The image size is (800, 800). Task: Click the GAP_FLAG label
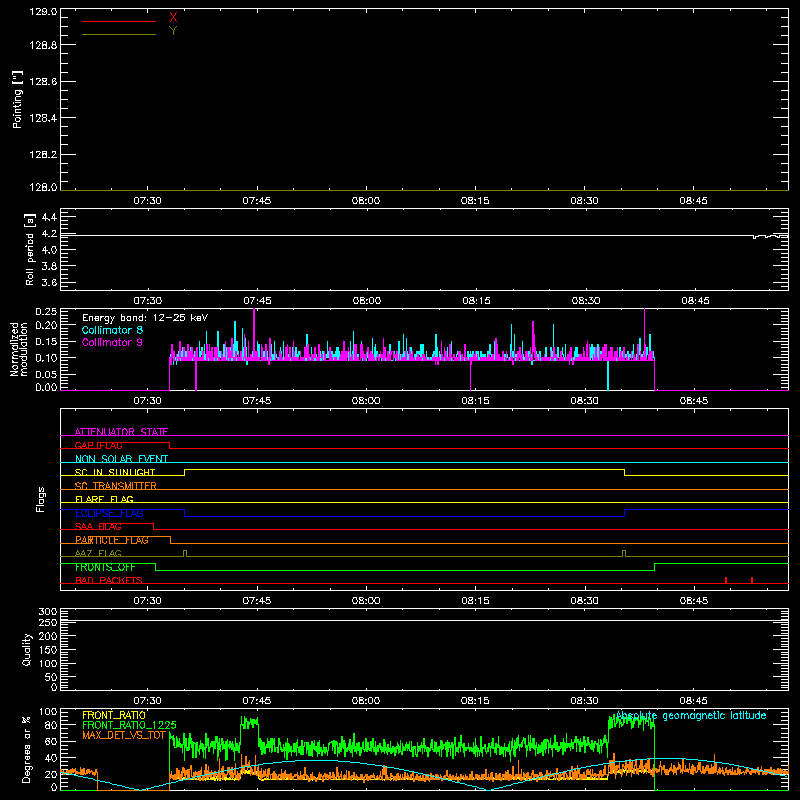[98, 445]
